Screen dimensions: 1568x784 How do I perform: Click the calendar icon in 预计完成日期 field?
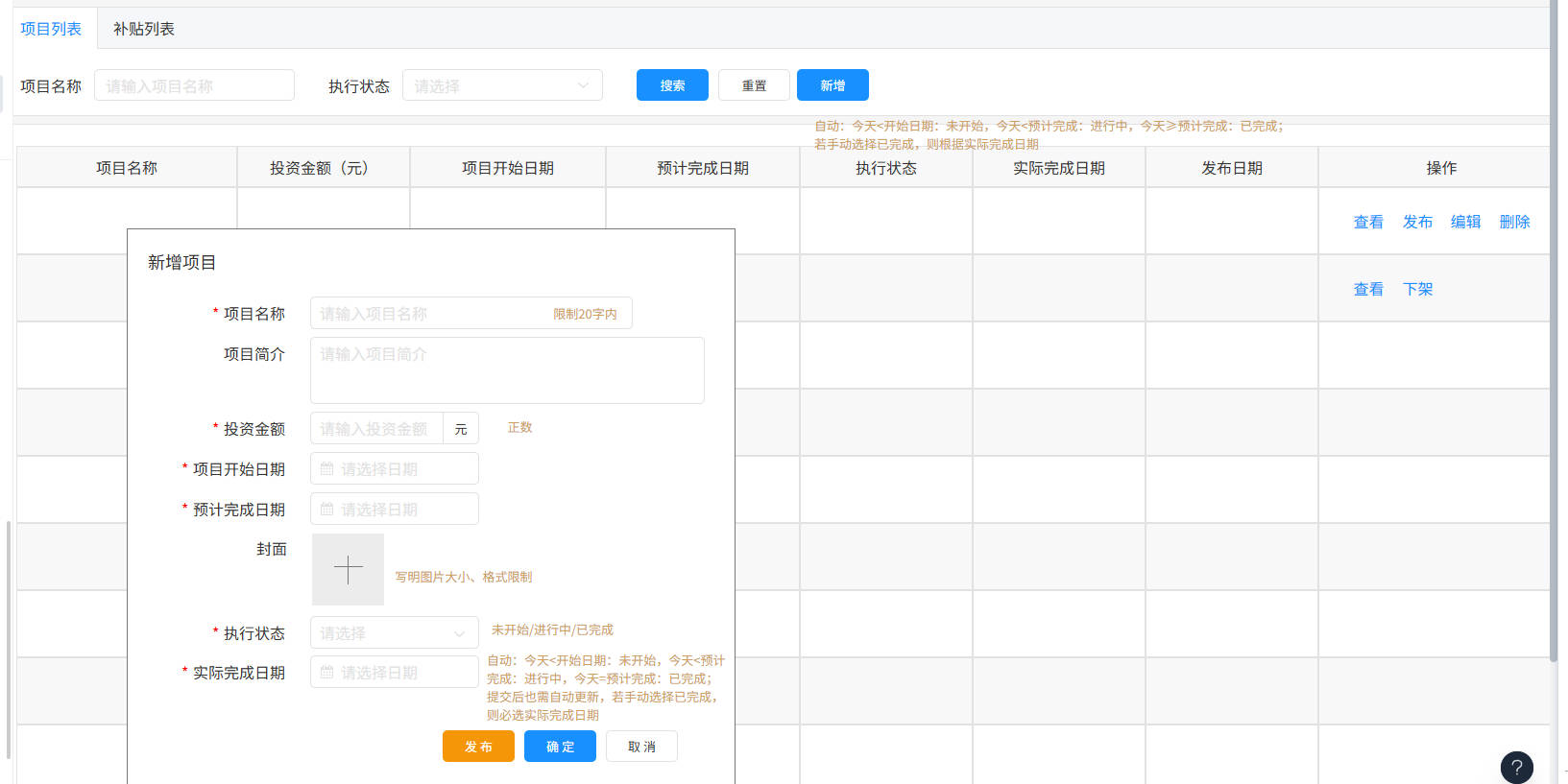326,510
